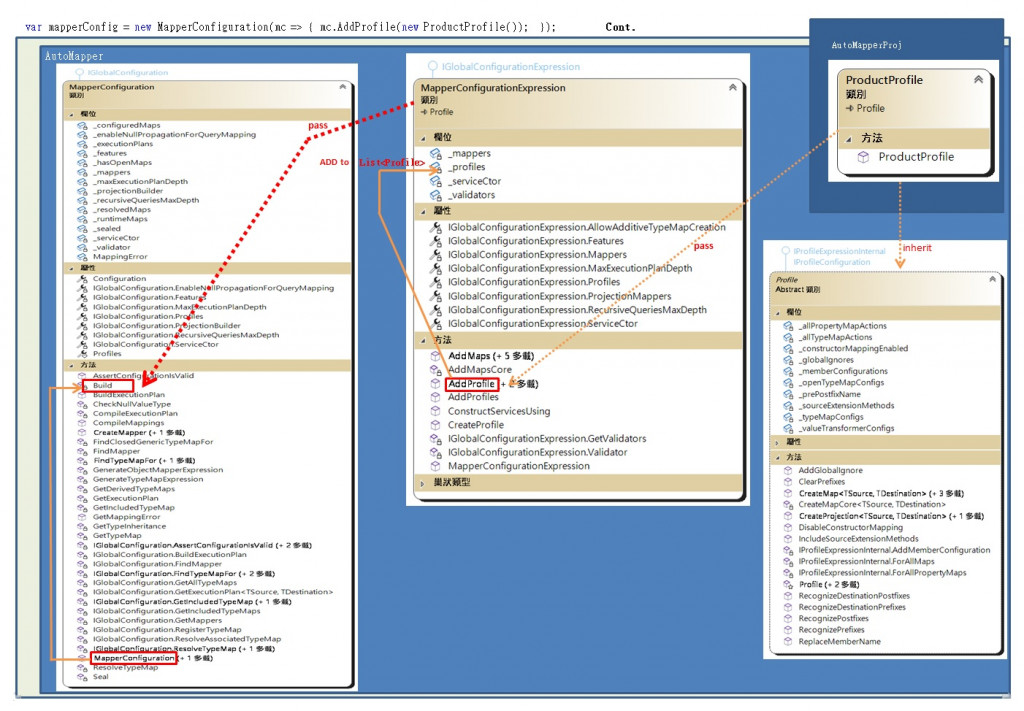The image size is (1024, 711).
Task: Click field icon beside _executionPlans
Action: point(82,144)
